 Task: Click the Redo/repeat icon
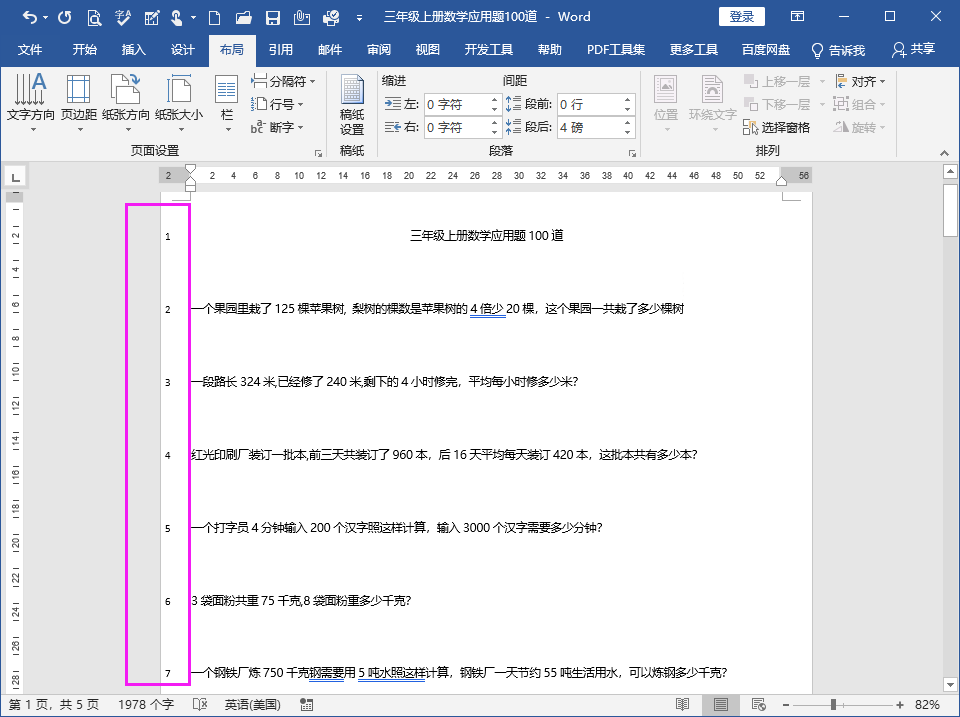click(64, 17)
